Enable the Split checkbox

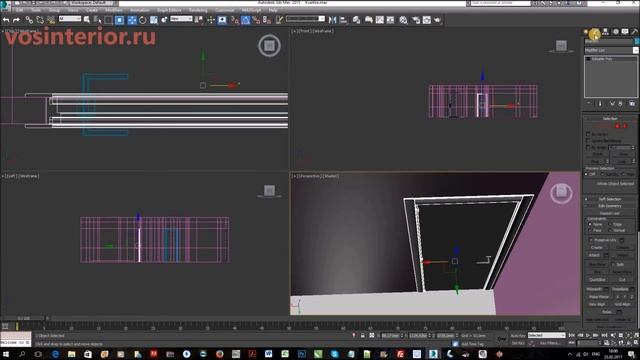click(613, 264)
